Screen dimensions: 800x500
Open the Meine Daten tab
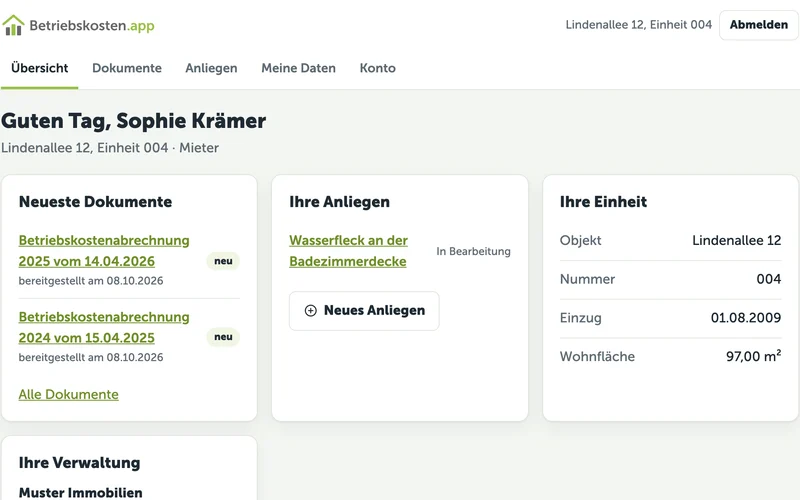(x=298, y=68)
